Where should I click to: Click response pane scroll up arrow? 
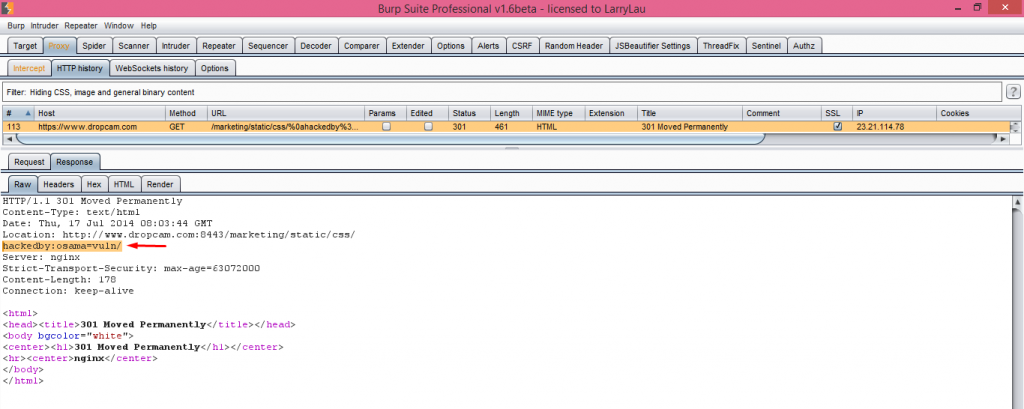pyautogui.click(x=1017, y=203)
